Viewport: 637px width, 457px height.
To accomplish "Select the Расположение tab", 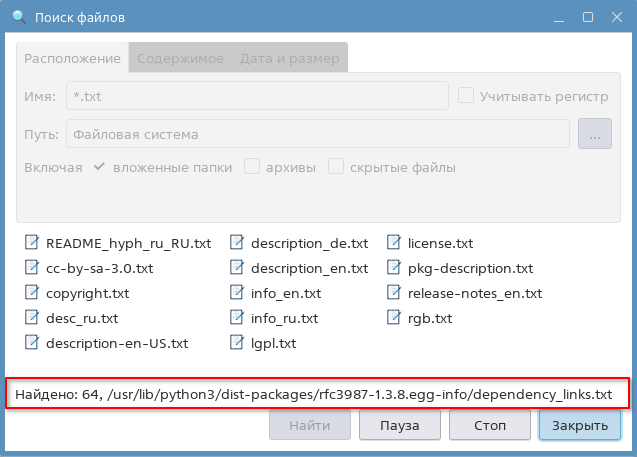I will (x=73, y=59).
